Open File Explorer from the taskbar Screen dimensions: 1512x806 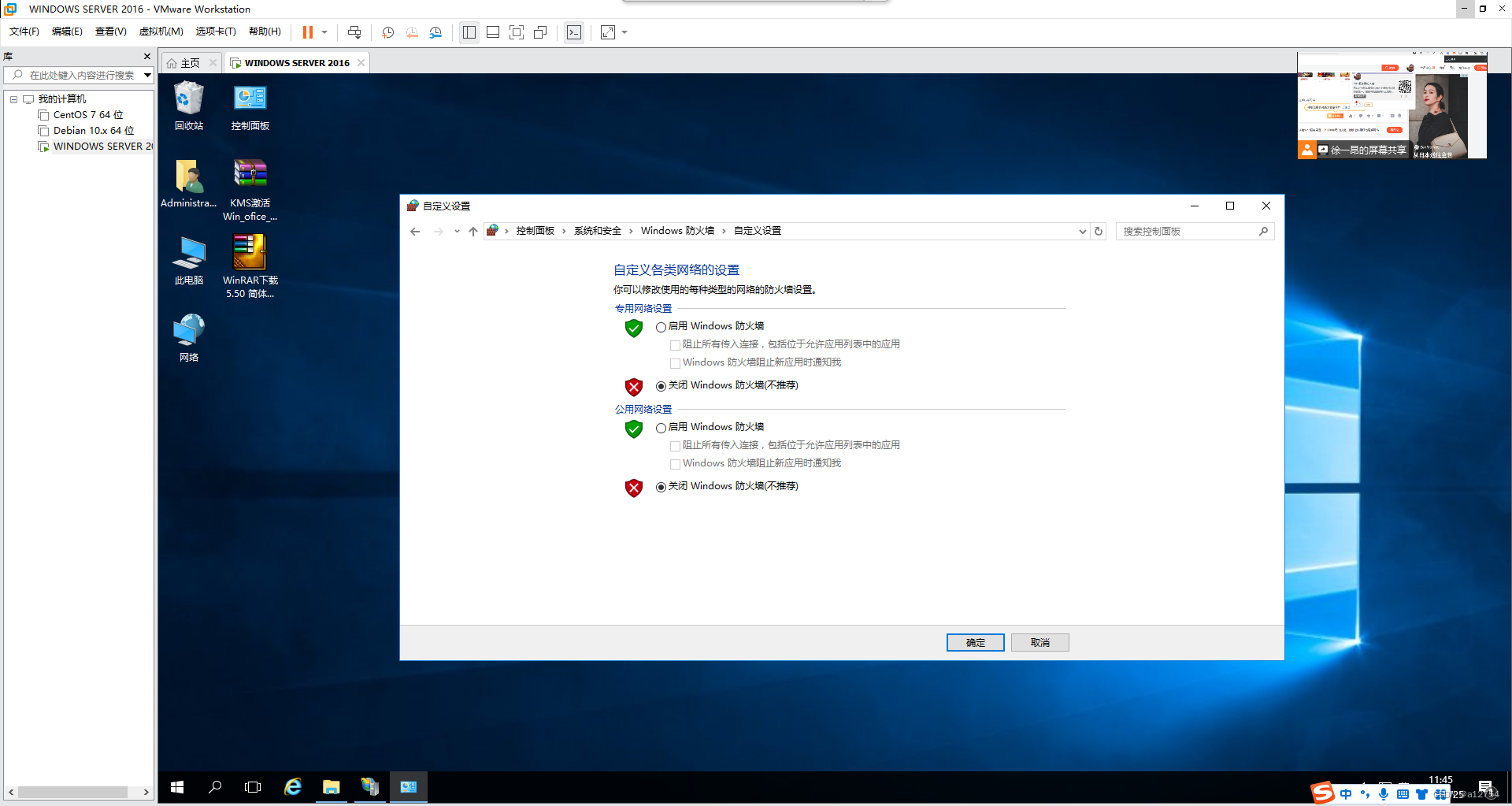point(331,787)
